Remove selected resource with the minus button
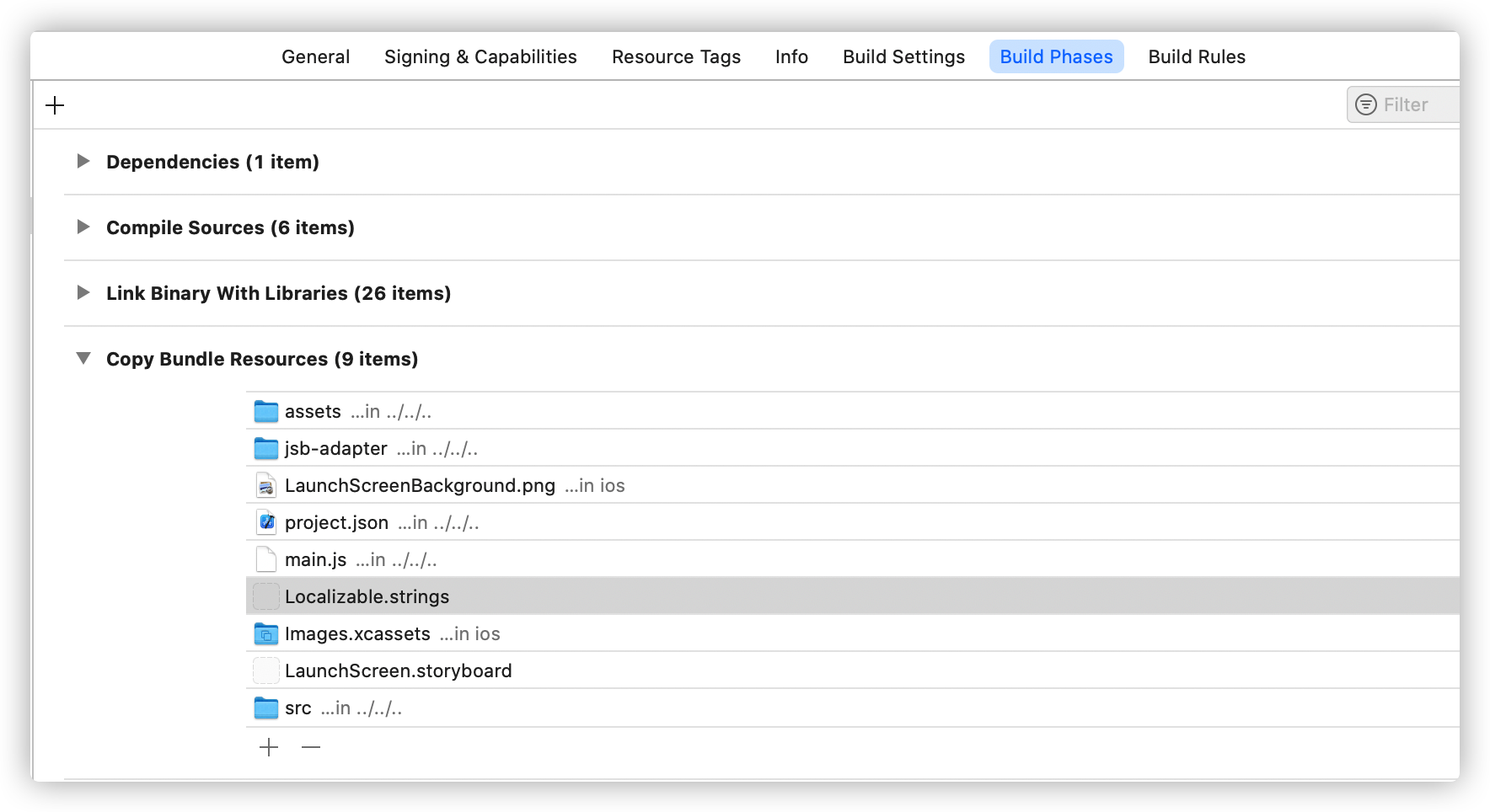1490x812 pixels. click(x=311, y=747)
